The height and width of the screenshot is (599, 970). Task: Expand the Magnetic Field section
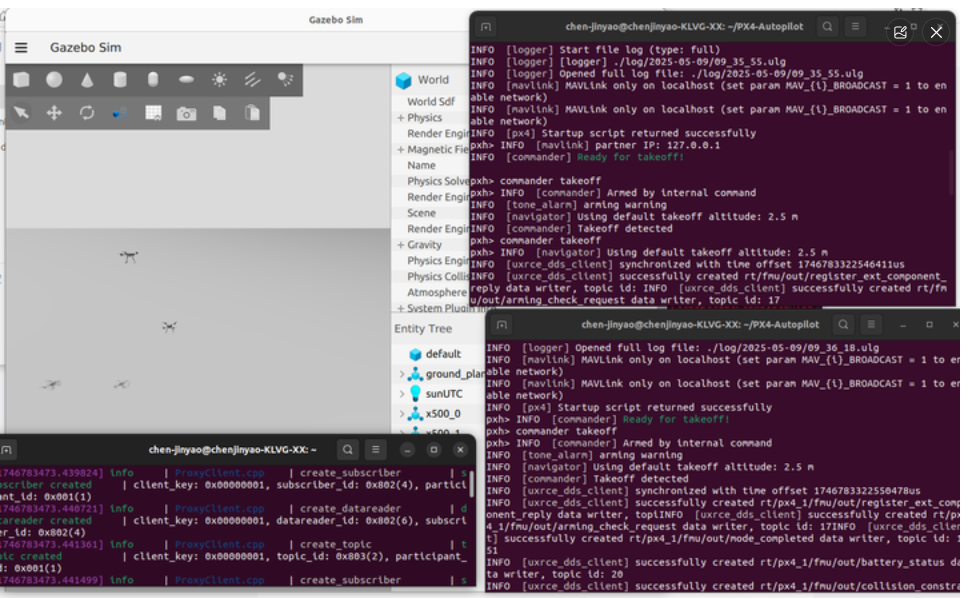pos(400,150)
